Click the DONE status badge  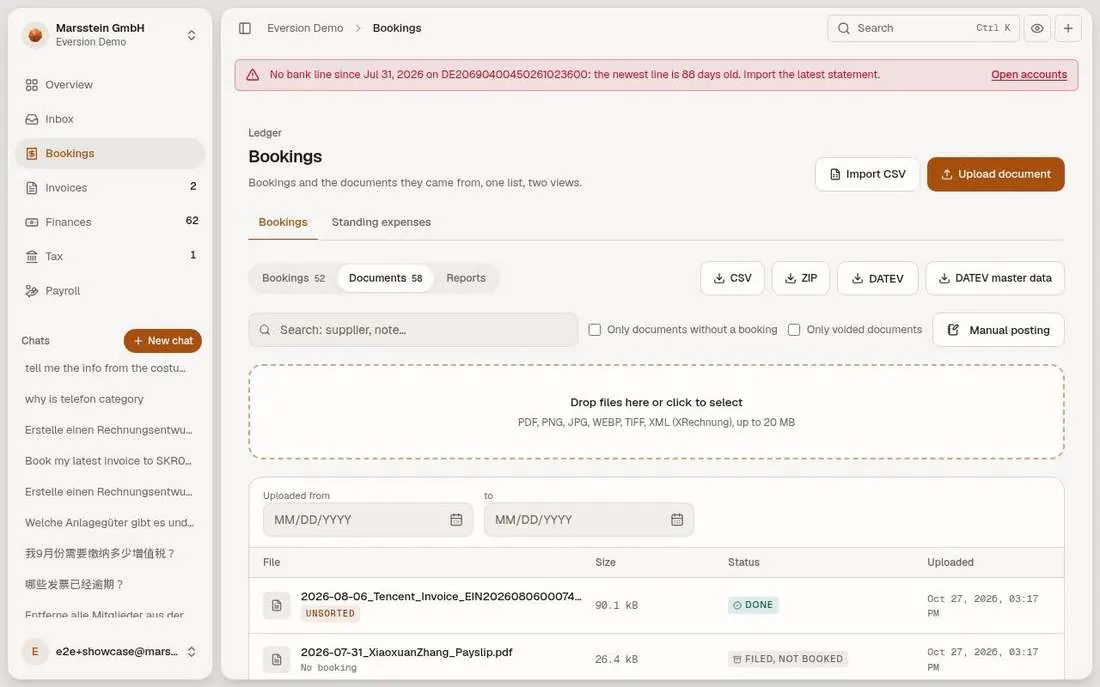pos(753,605)
